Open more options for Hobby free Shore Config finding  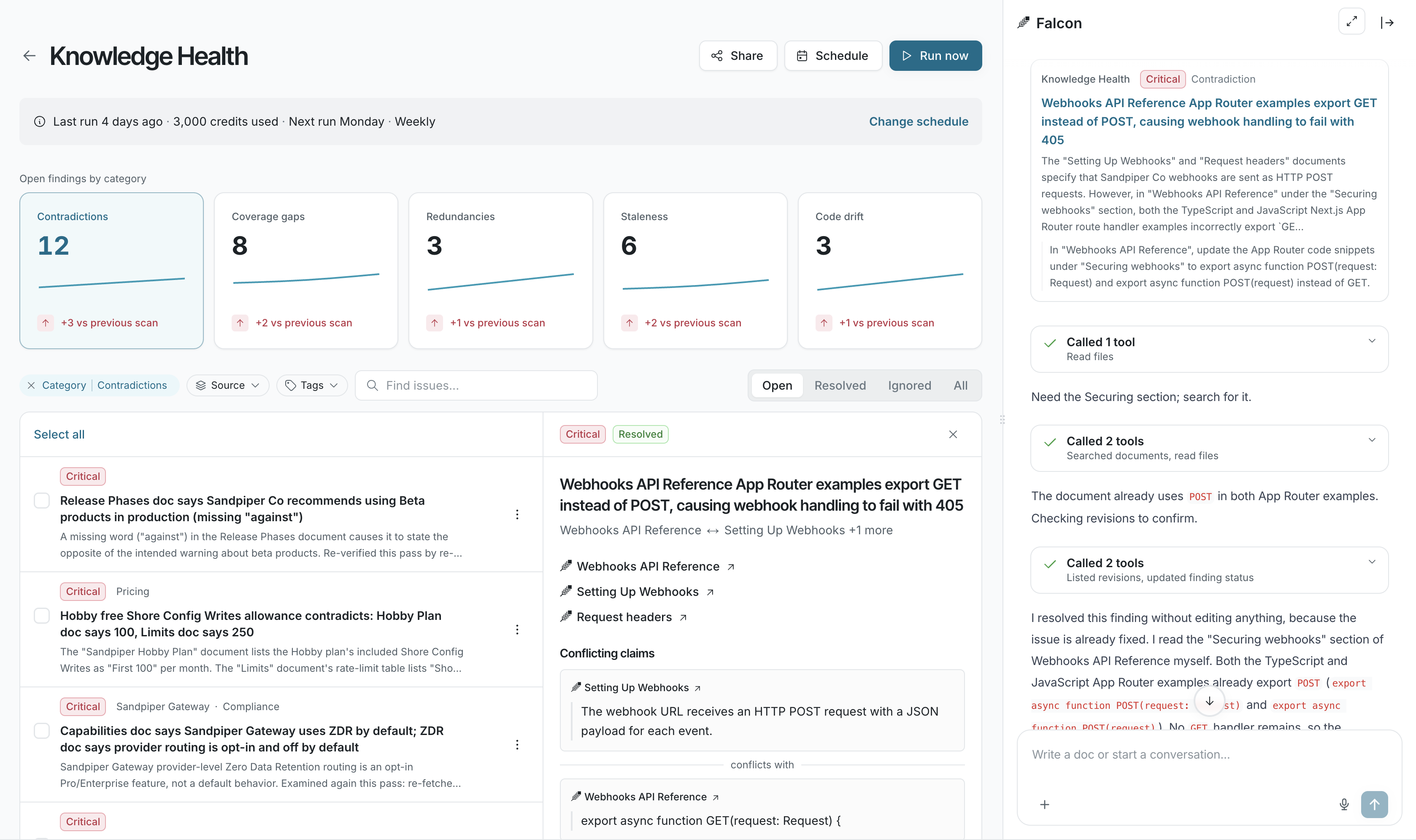517,630
